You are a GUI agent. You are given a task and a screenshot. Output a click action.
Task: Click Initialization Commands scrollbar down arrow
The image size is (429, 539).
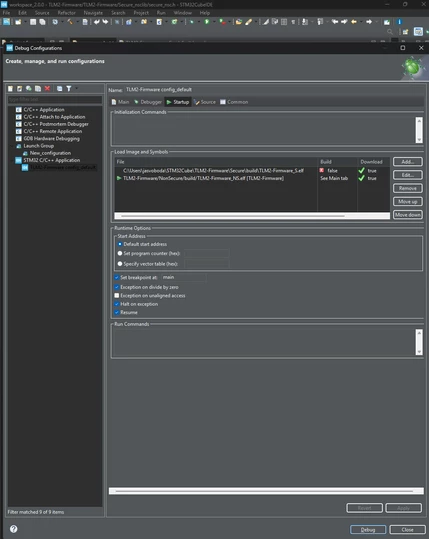coord(419,140)
